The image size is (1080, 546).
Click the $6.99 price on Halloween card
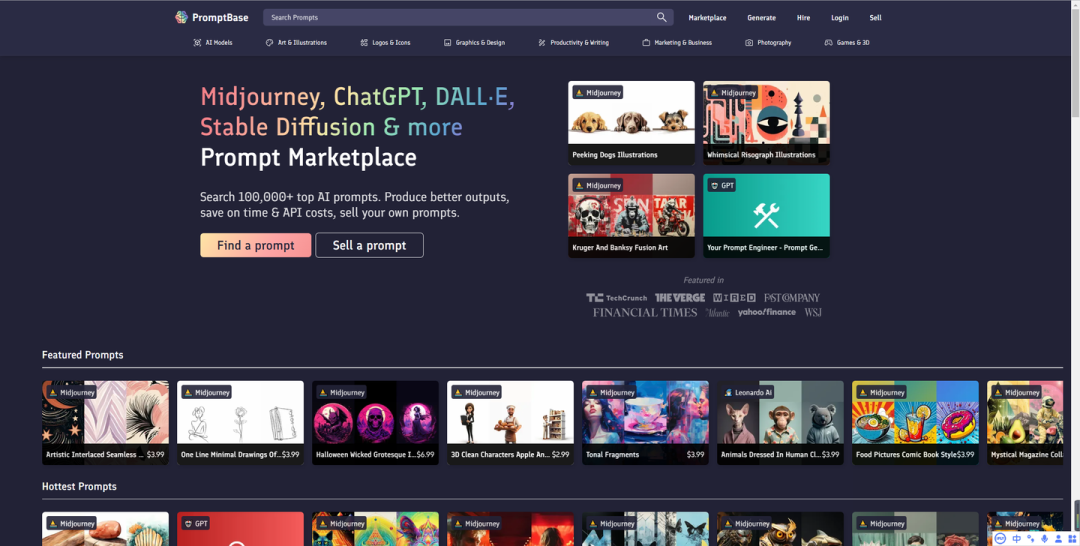(x=426, y=454)
